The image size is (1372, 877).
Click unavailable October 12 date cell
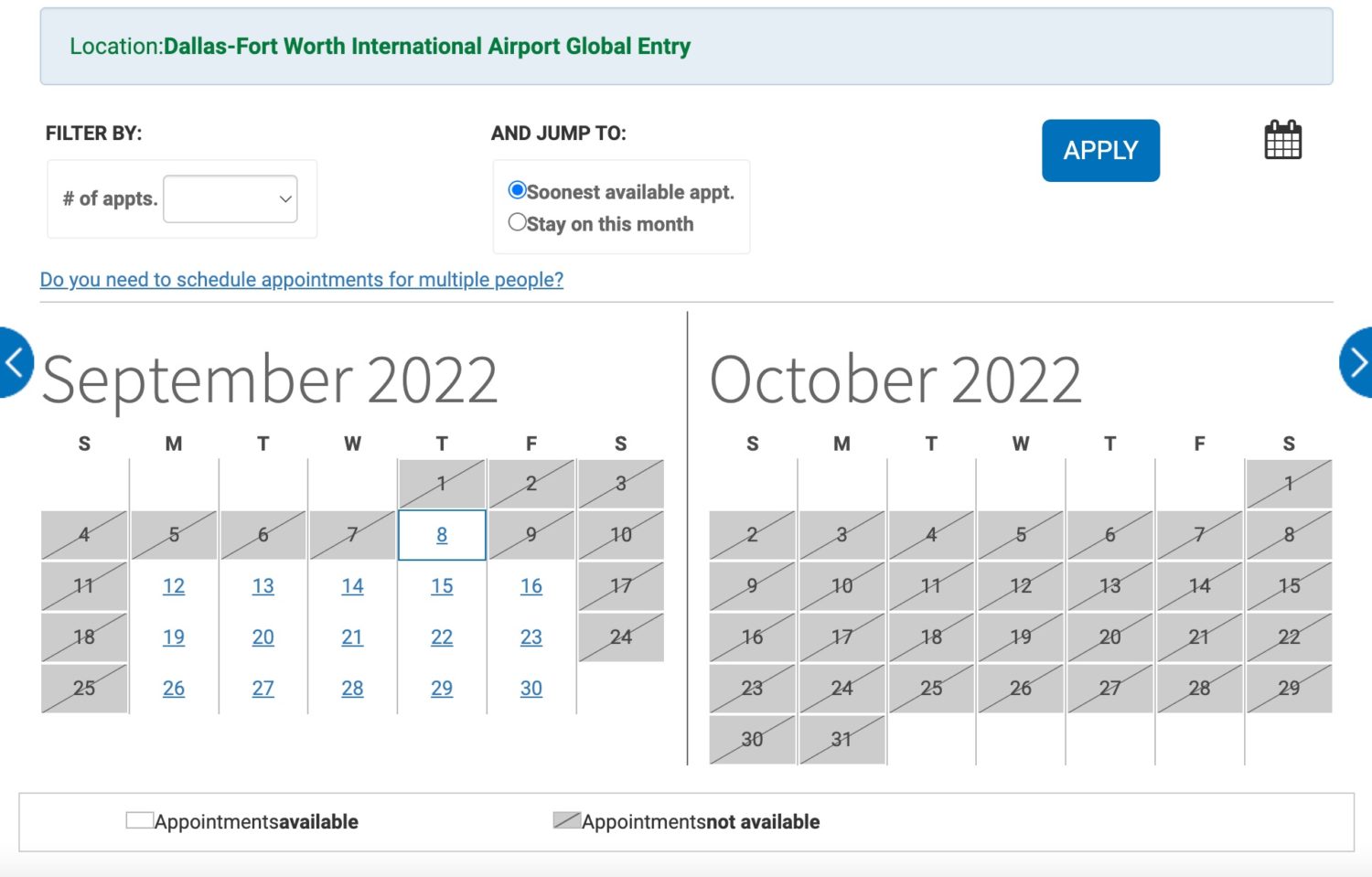(x=1021, y=586)
